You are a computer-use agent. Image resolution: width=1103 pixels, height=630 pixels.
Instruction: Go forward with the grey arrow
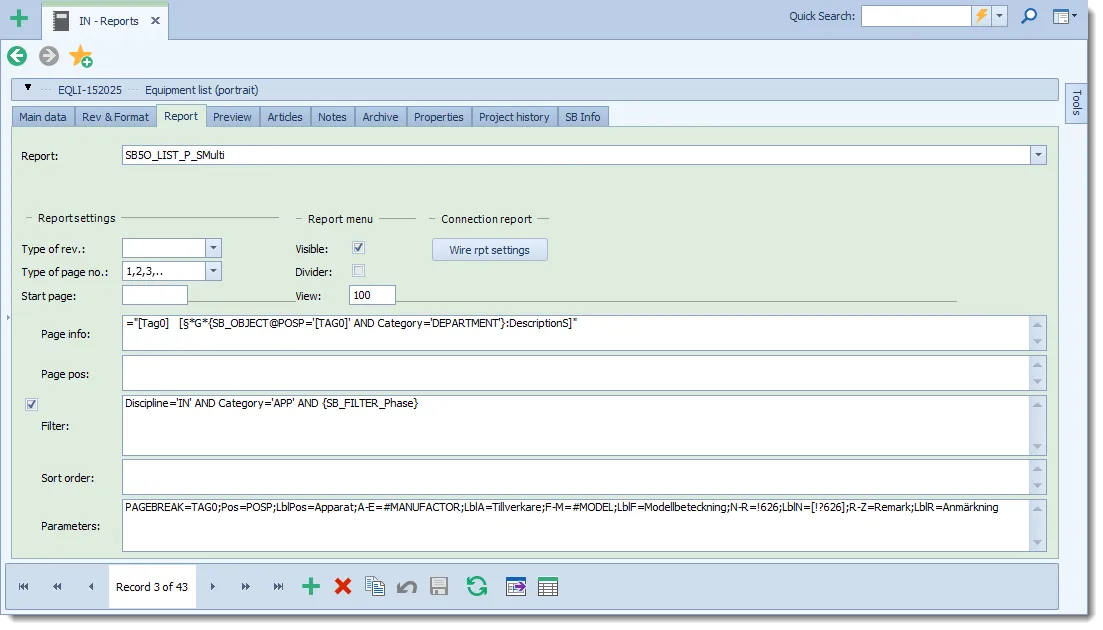pyautogui.click(x=49, y=56)
